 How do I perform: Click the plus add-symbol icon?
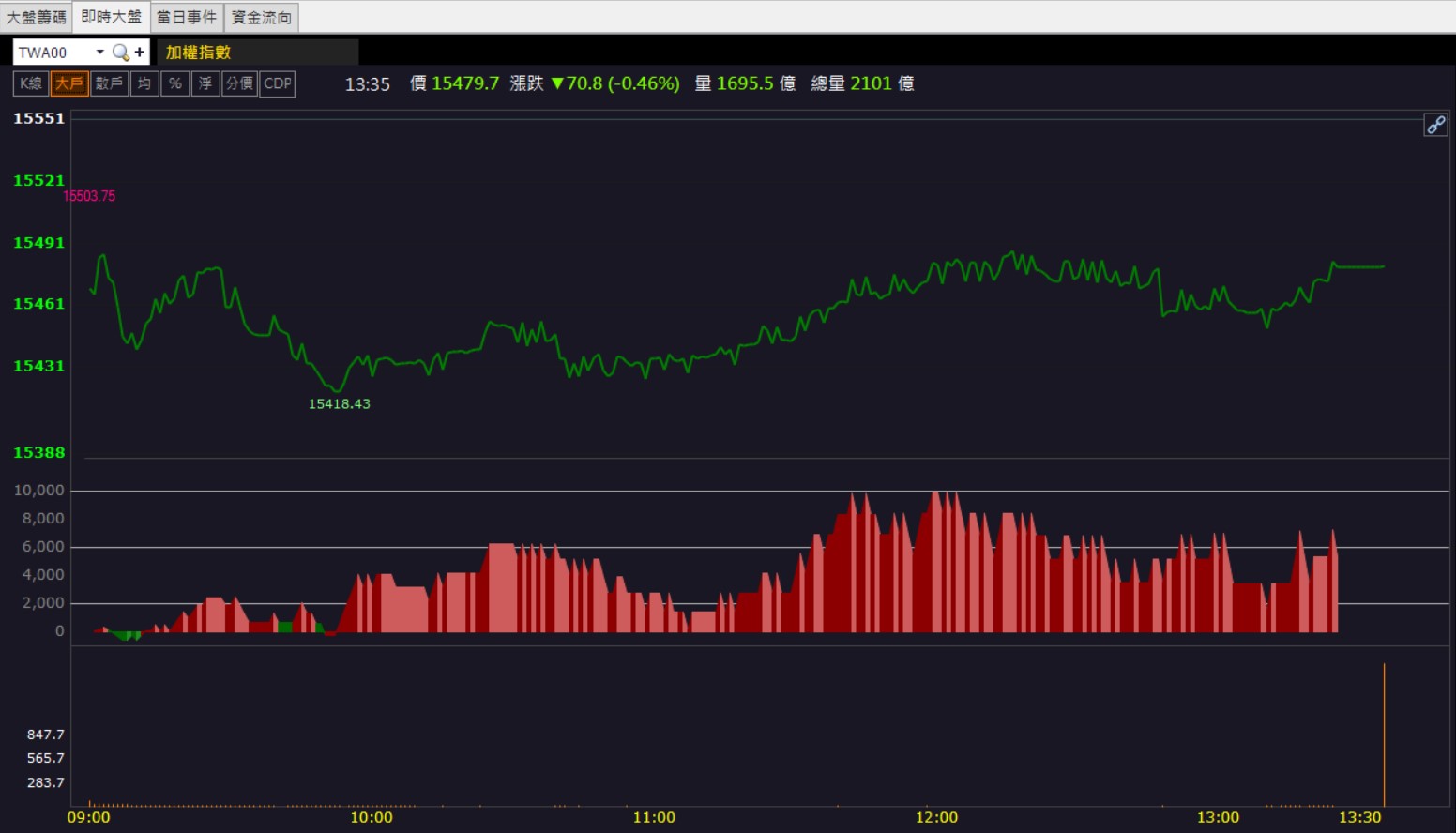(139, 53)
